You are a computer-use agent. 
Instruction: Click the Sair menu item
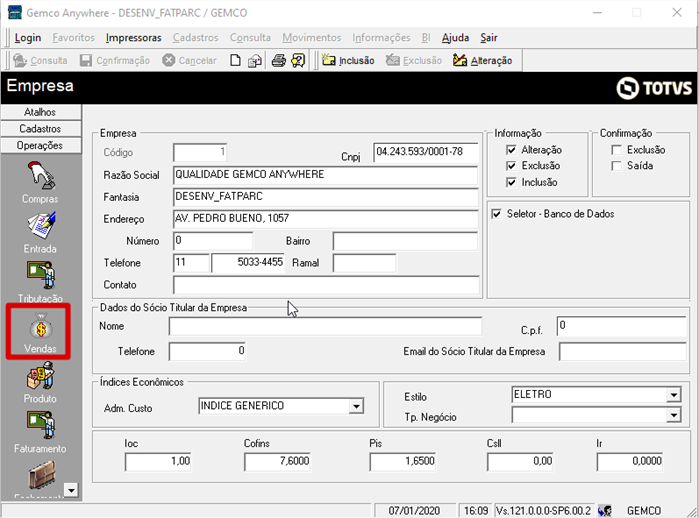click(x=489, y=38)
